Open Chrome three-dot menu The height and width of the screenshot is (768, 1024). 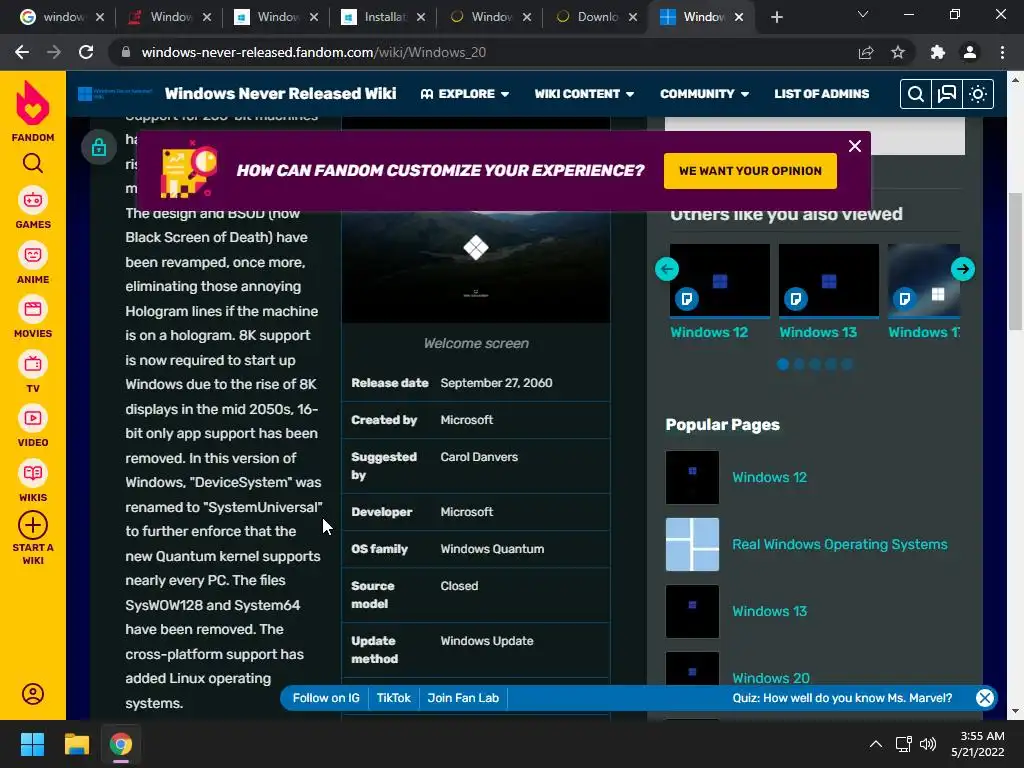[x=1002, y=52]
